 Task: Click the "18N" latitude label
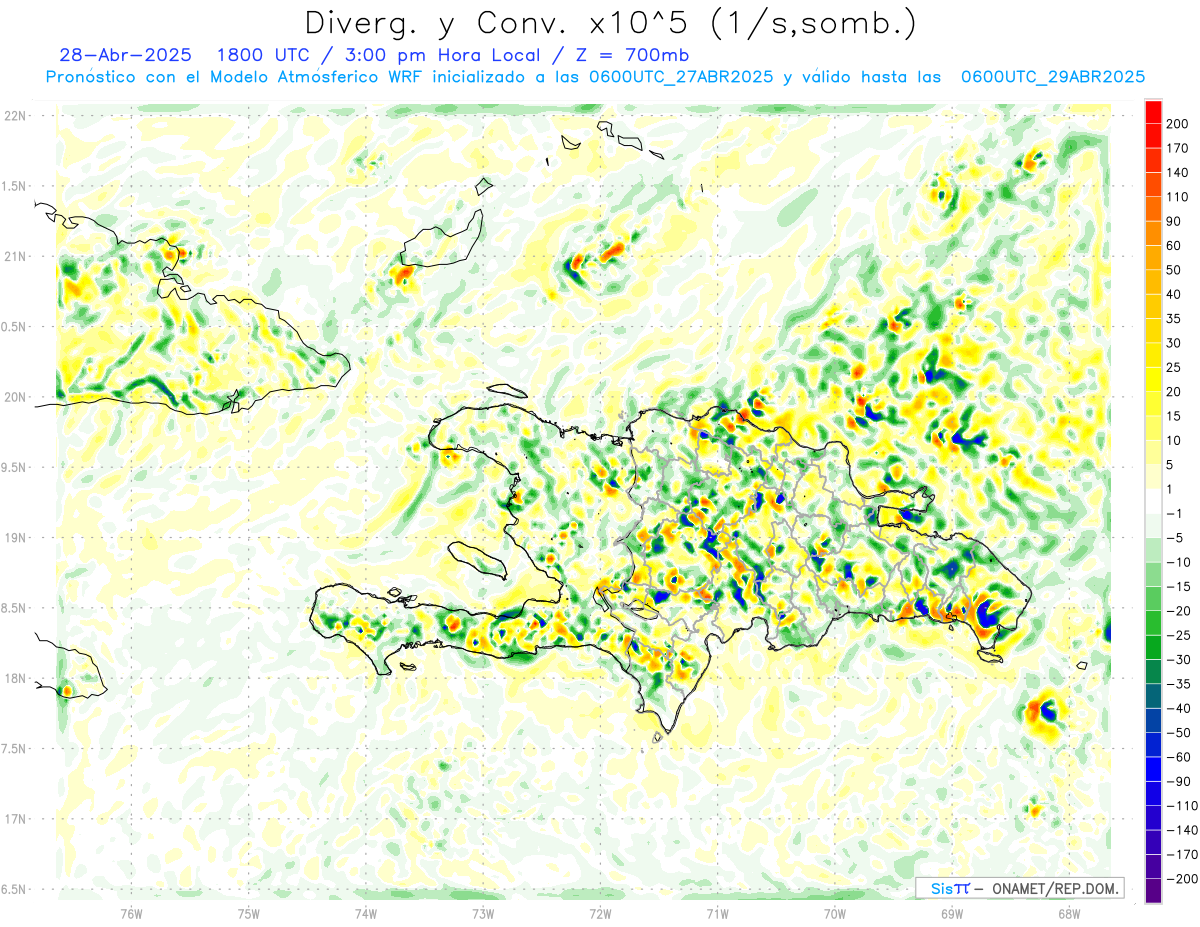16,679
